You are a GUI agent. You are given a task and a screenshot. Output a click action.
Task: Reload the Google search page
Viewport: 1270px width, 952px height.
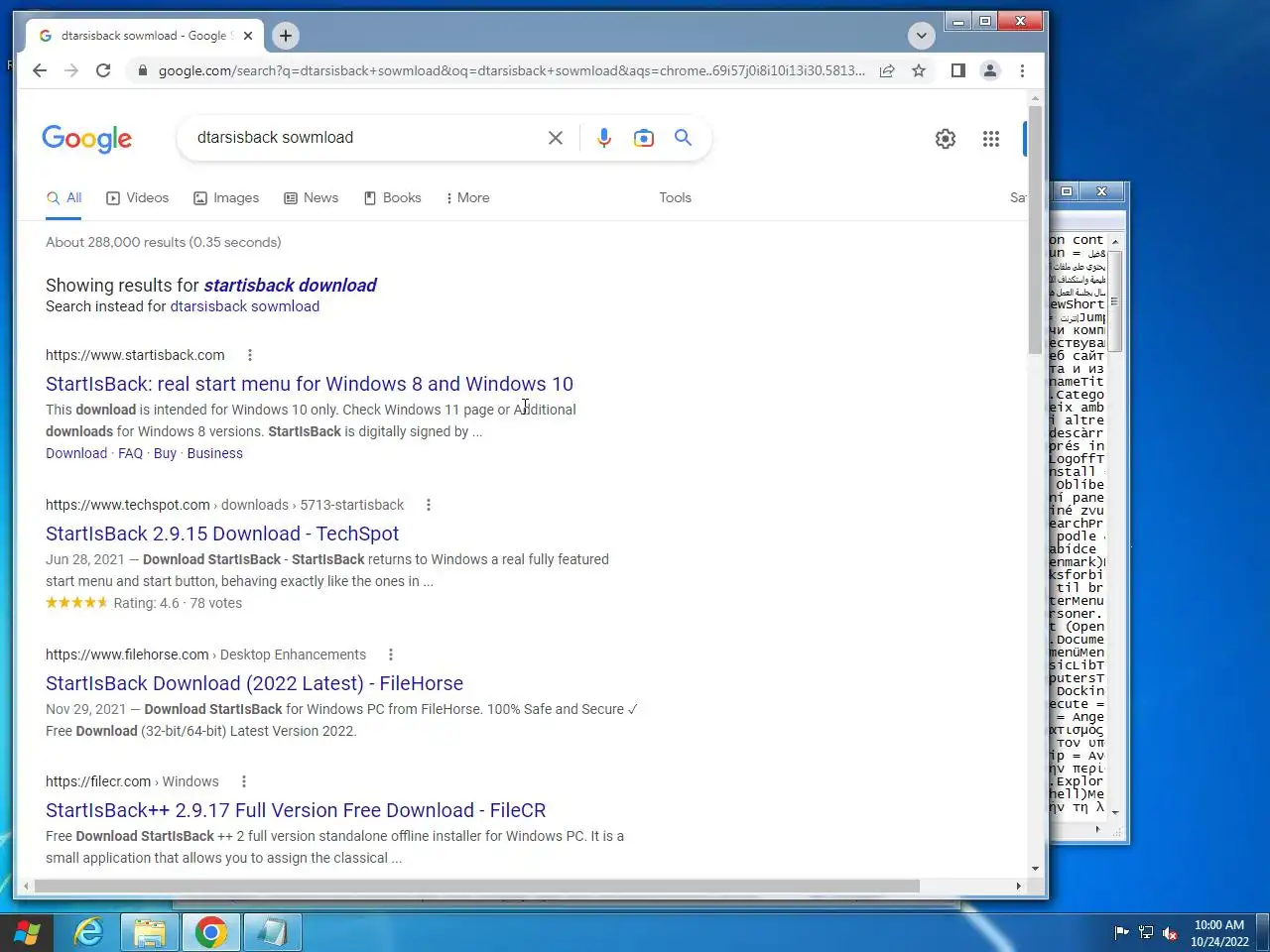coord(103,70)
